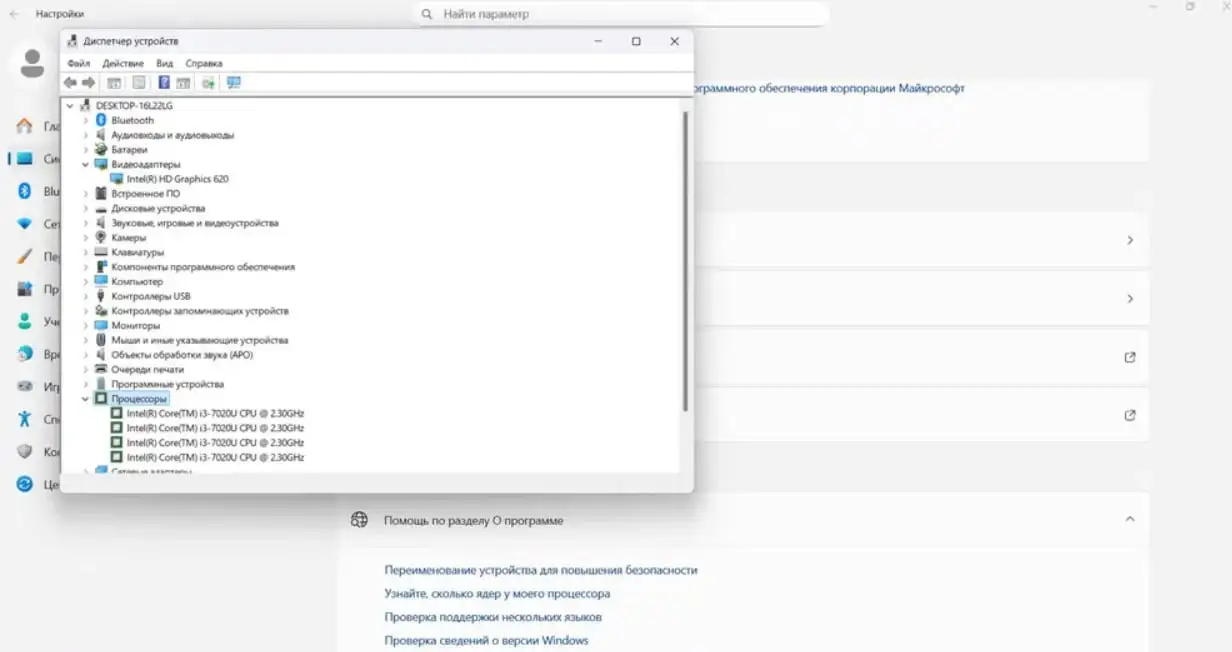The width and height of the screenshot is (1232, 652).
Task: Click the Клавиатуры keyboard icon in the tree
Action: point(100,252)
